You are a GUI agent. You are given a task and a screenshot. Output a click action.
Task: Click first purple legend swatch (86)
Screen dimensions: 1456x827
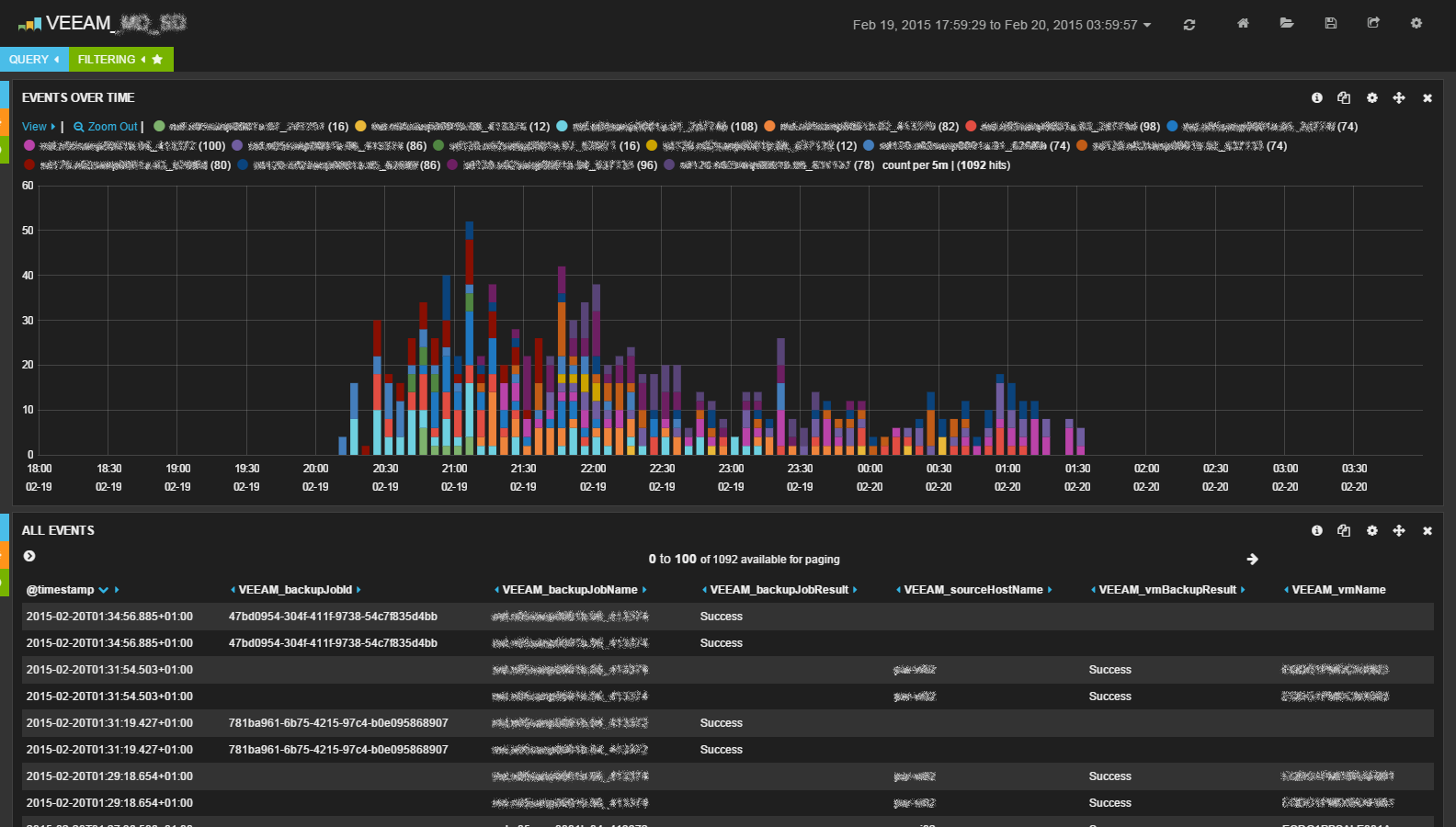pyautogui.click(x=237, y=145)
